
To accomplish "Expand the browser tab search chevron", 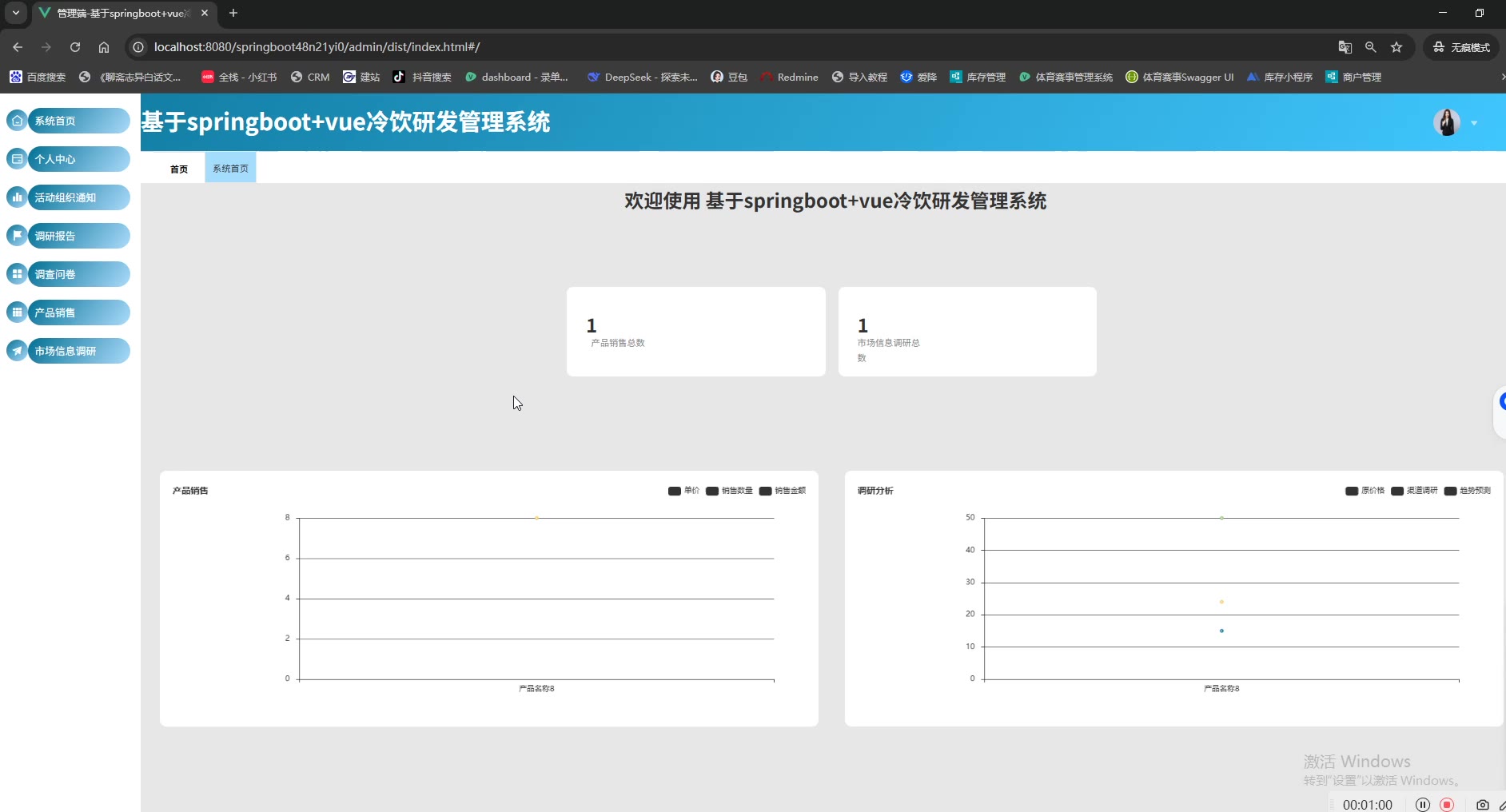I will click(16, 13).
